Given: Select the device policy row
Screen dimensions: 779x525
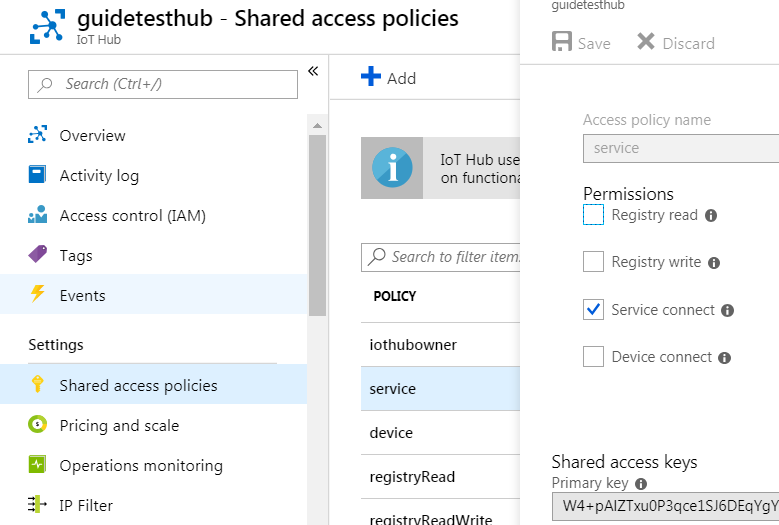Looking at the screenshot, I should tap(440, 433).
